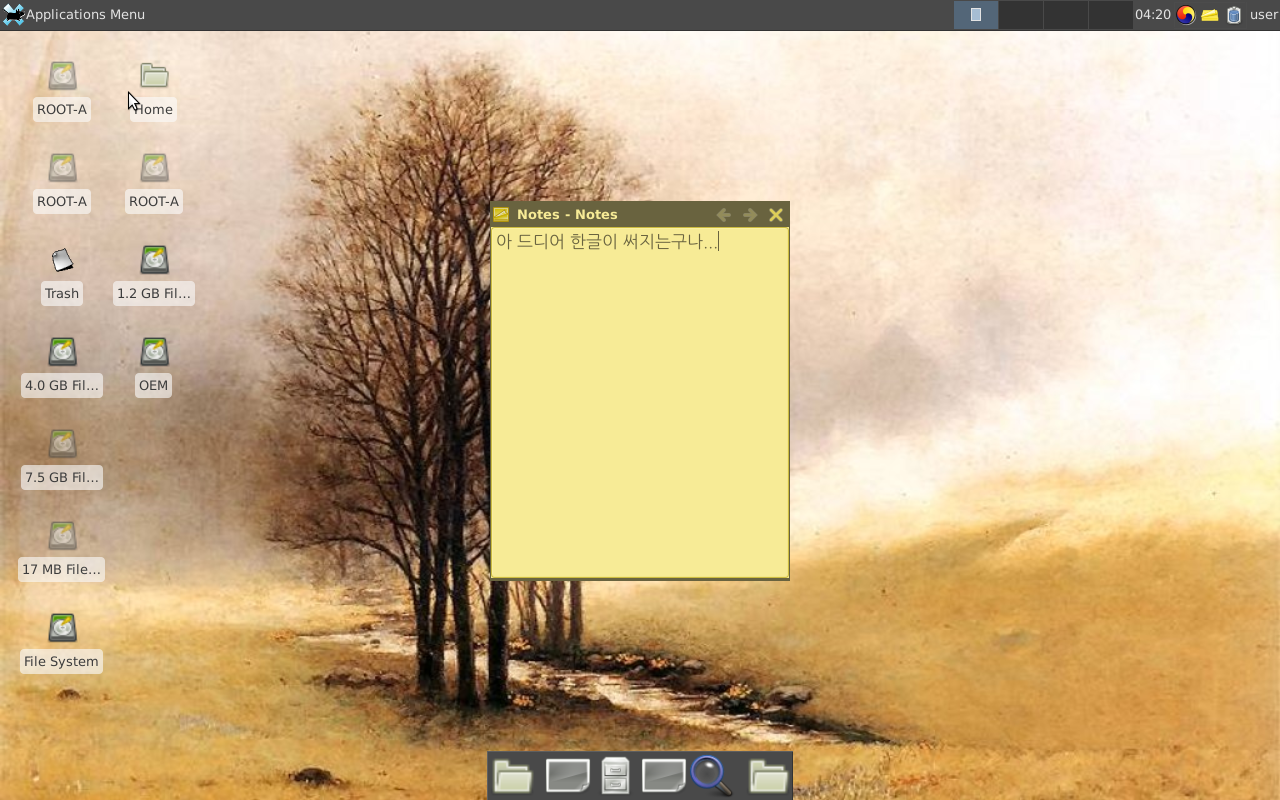Viewport: 1280px width, 800px height.
Task: Click the Korean input method tray icon
Action: pos(1186,14)
